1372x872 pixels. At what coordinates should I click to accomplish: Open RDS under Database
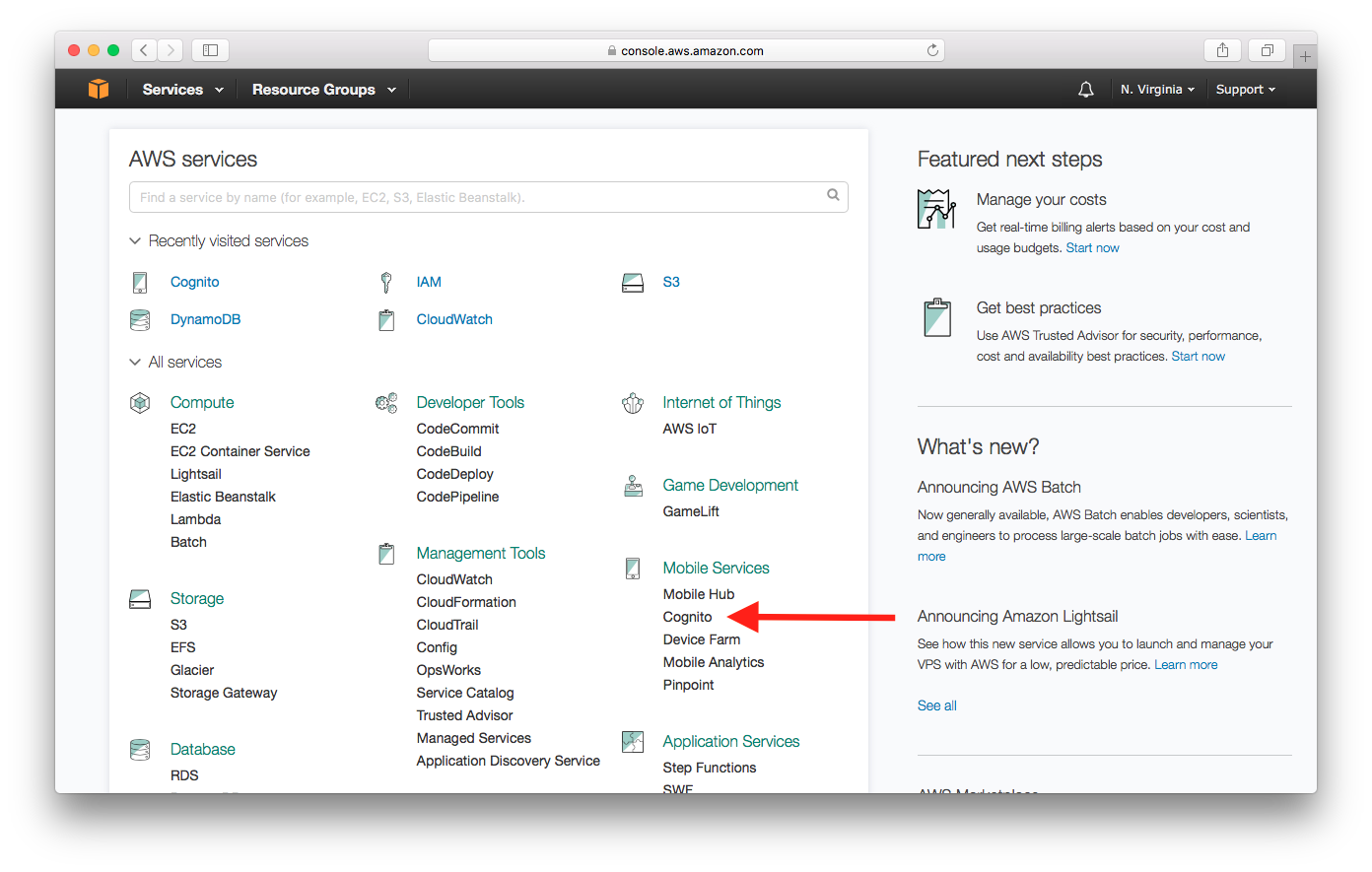184,775
